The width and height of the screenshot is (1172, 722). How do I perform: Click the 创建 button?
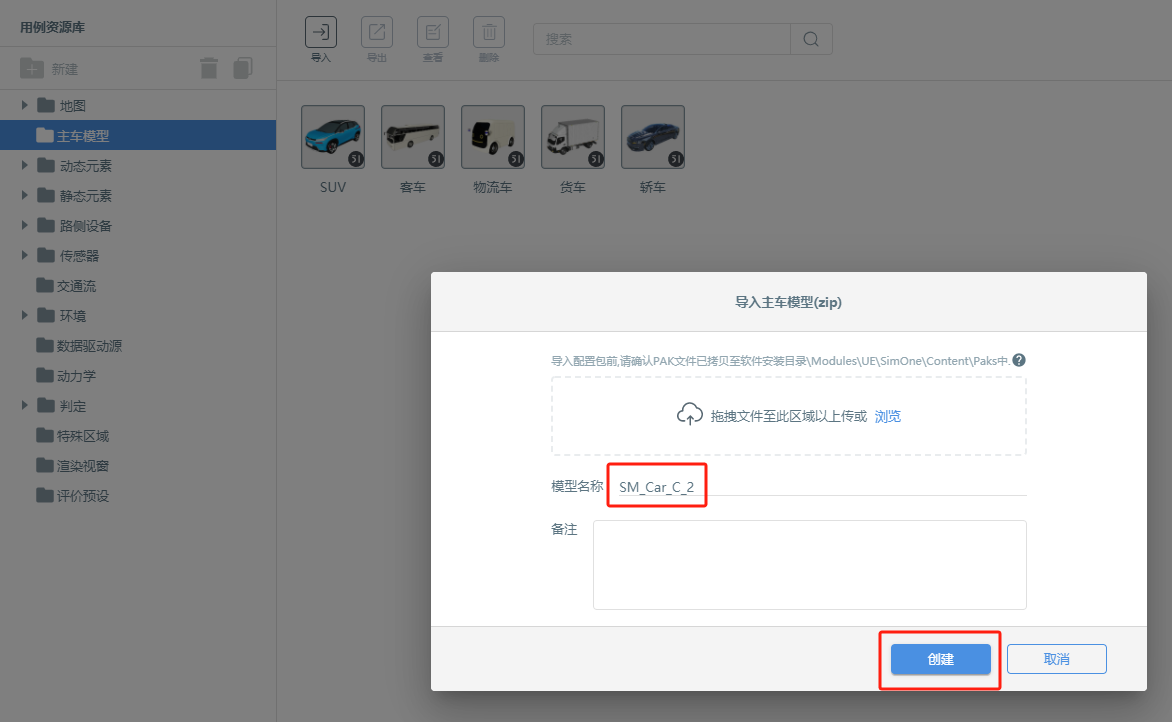[940, 659]
